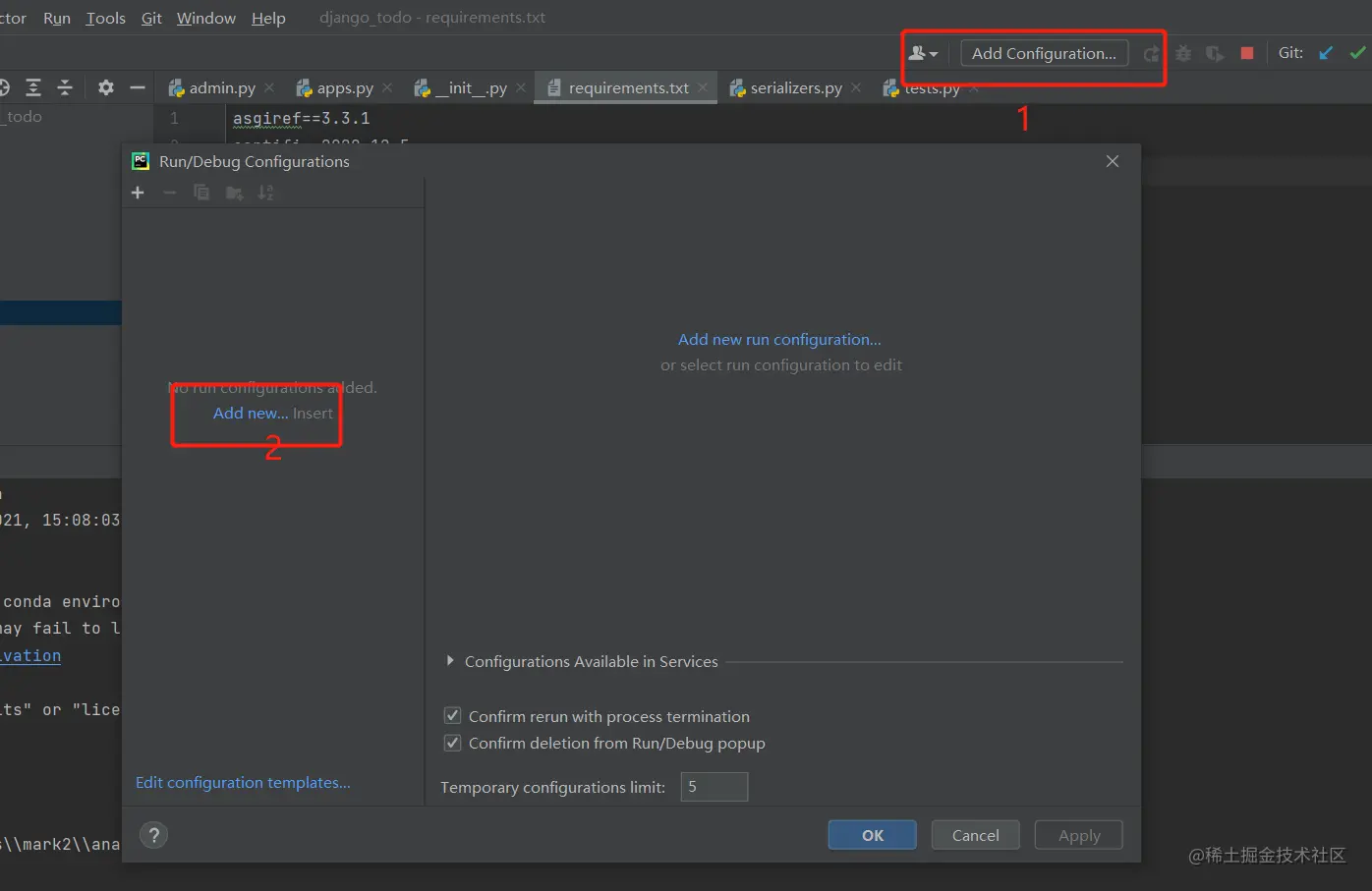Click the Collapse All icon in project panel
The image size is (1372, 891).
point(65,87)
